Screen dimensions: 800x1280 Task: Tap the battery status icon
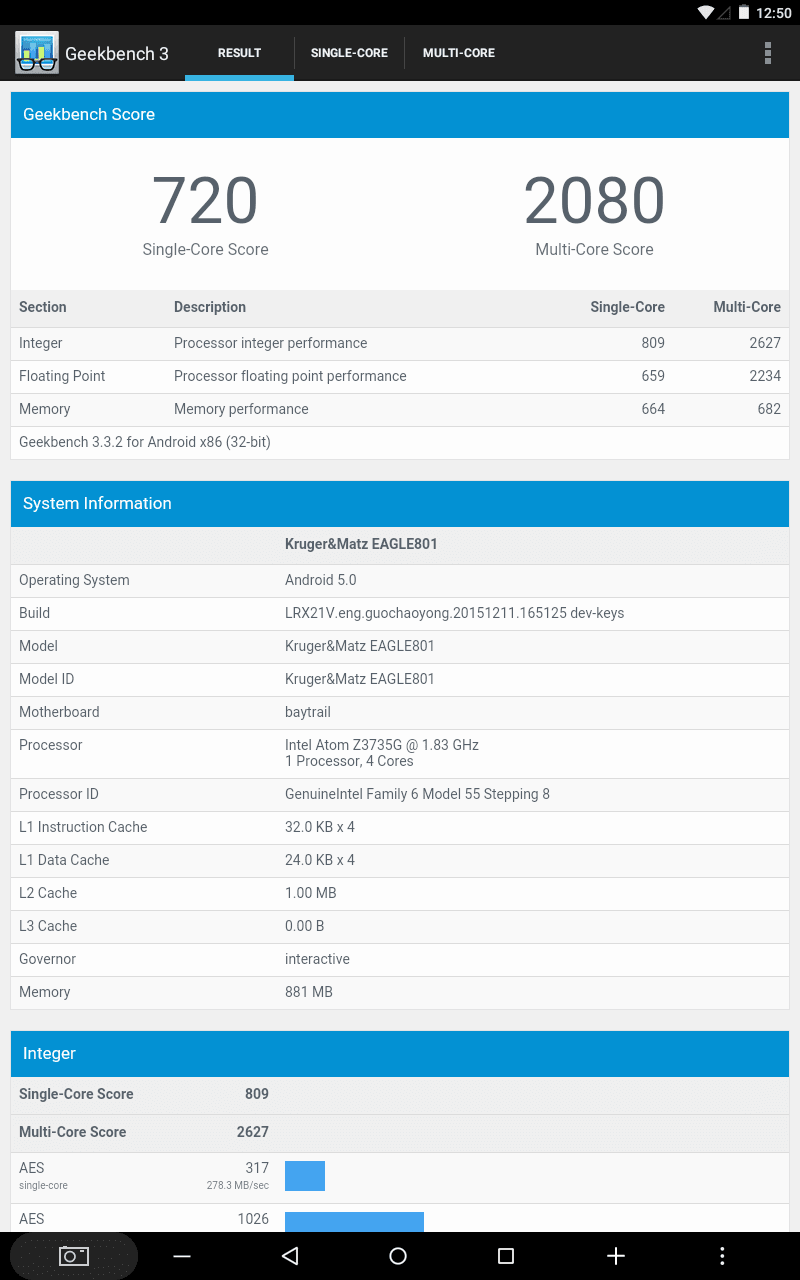click(744, 13)
